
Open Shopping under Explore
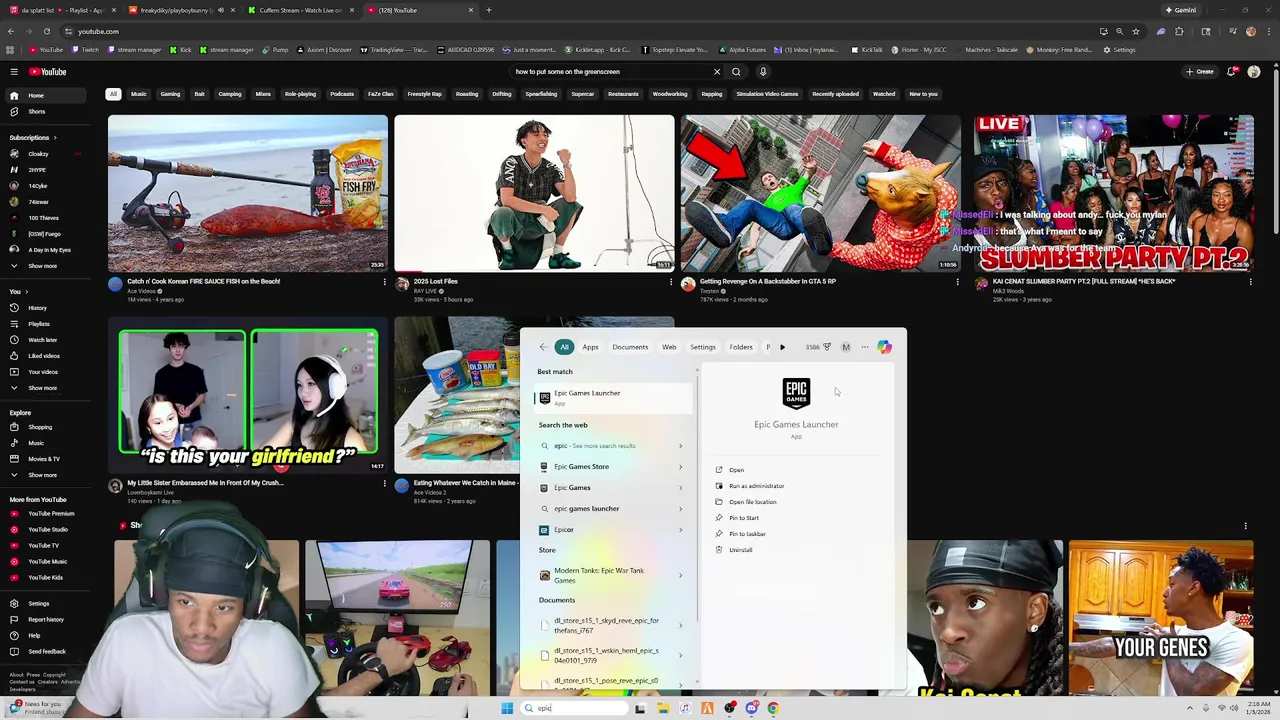pos(48,427)
